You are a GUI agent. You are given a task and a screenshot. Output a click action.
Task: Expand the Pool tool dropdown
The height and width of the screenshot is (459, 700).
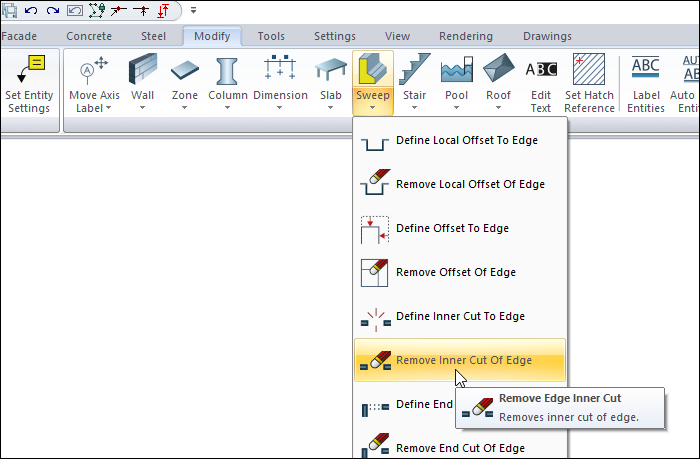click(456, 108)
